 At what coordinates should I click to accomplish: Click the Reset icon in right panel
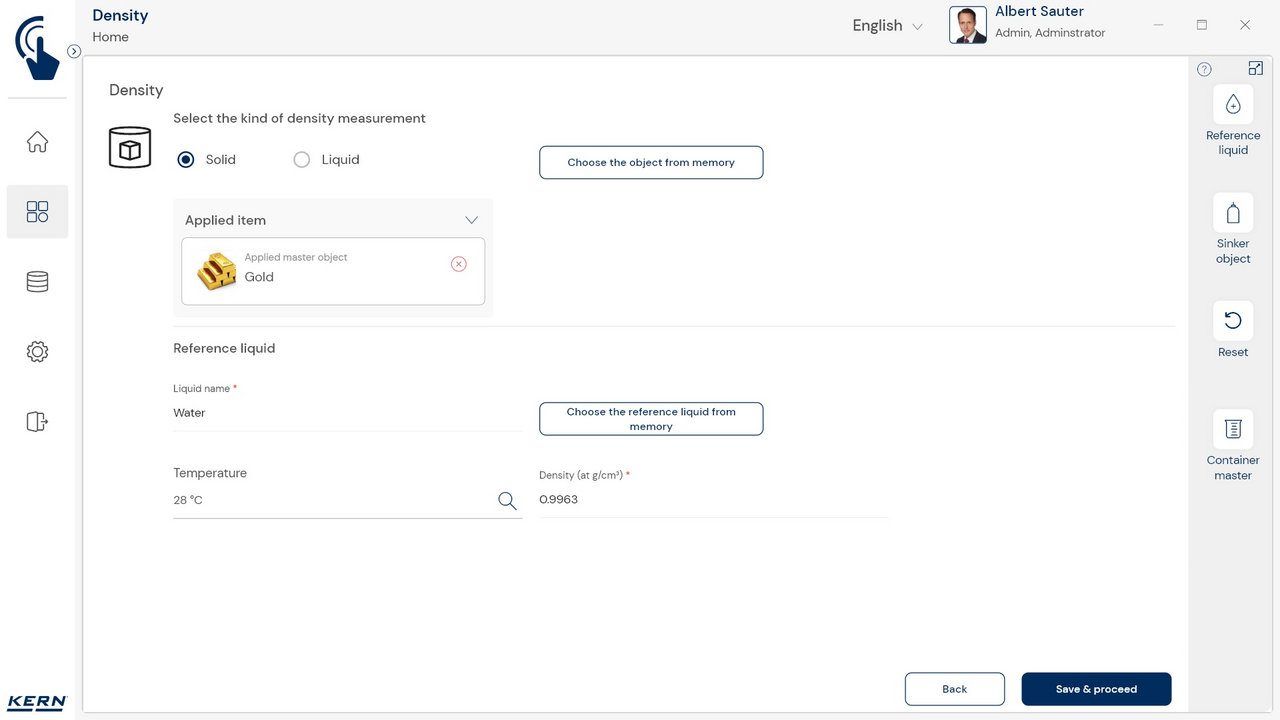[1232, 321]
